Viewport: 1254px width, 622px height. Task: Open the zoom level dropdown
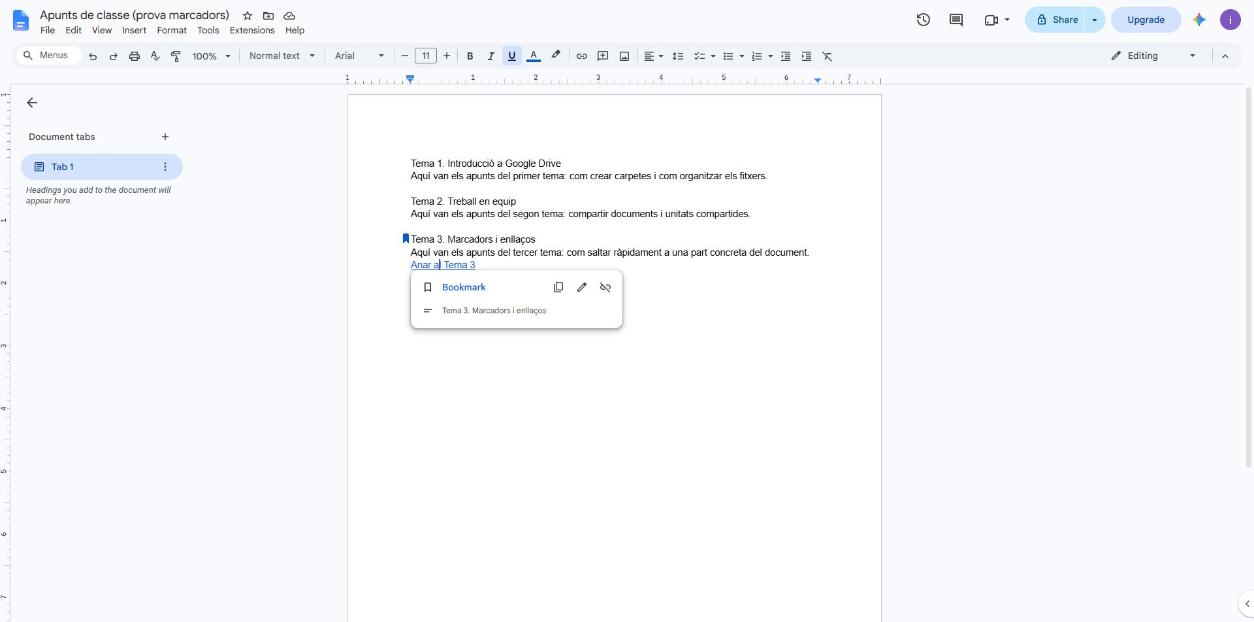click(211, 56)
